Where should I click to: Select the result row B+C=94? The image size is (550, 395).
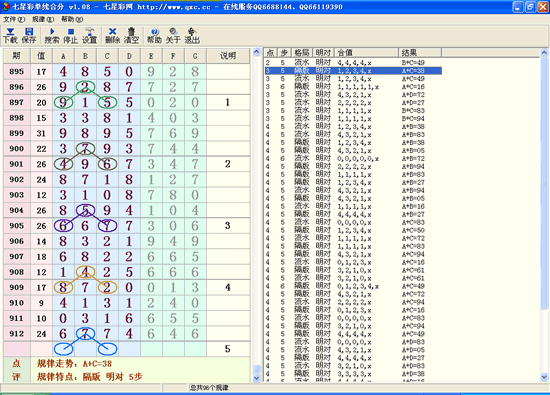(353, 119)
